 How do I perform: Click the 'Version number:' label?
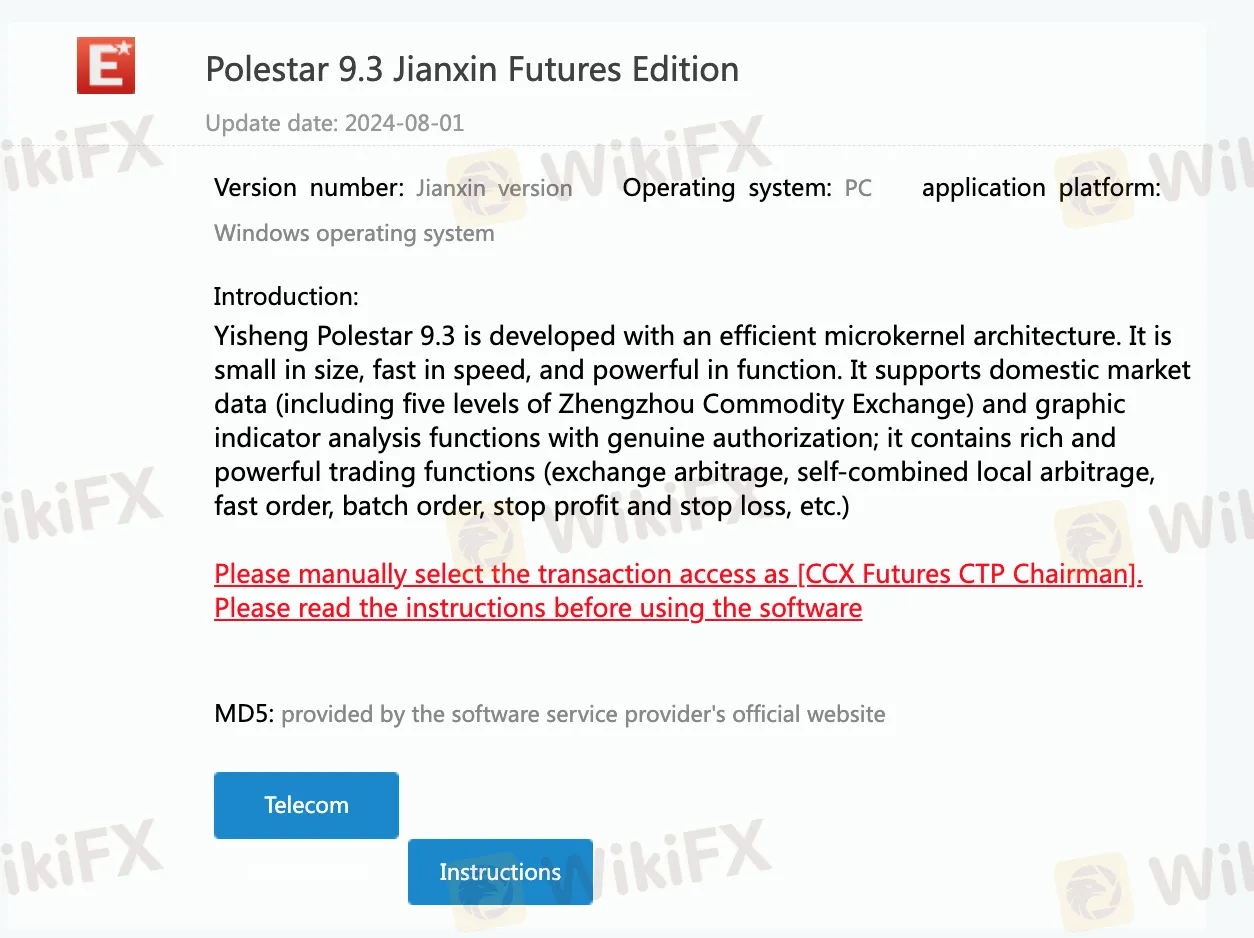[309, 188]
